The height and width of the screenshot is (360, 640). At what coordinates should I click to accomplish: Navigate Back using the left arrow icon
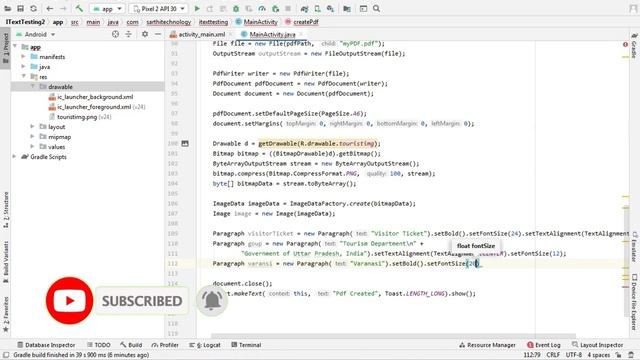50,9
